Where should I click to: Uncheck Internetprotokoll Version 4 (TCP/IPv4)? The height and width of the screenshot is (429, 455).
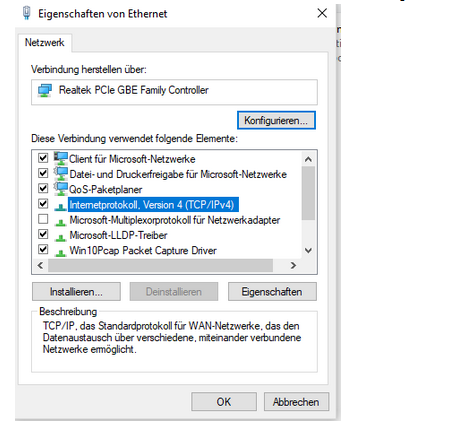click(x=43, y=204)
